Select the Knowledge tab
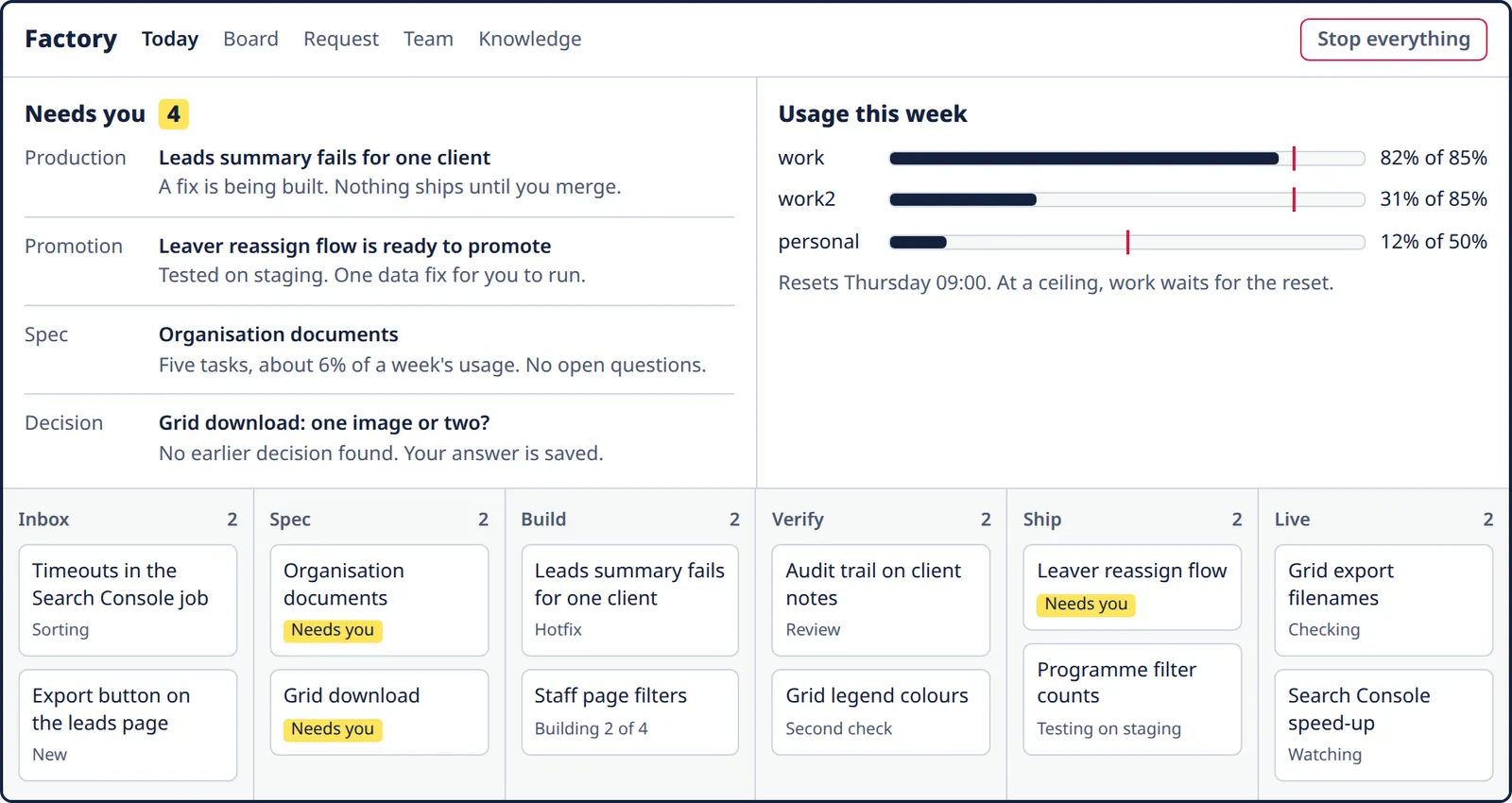This screenshot has width=1512, height=803. click(x=529, y=39)
